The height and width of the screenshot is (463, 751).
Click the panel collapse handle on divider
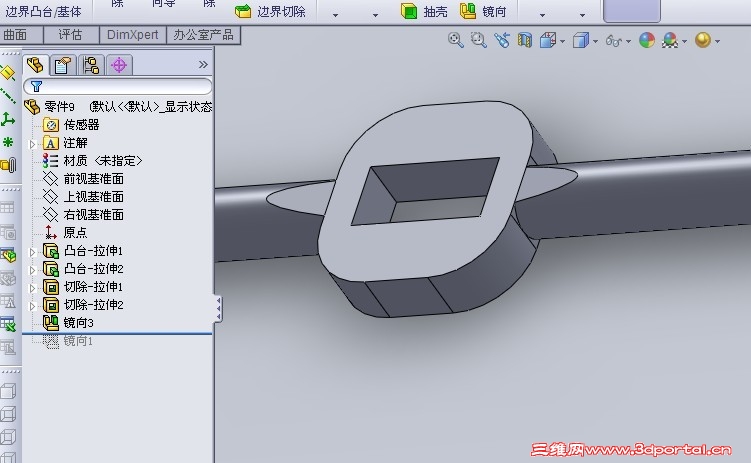point(218,309)
